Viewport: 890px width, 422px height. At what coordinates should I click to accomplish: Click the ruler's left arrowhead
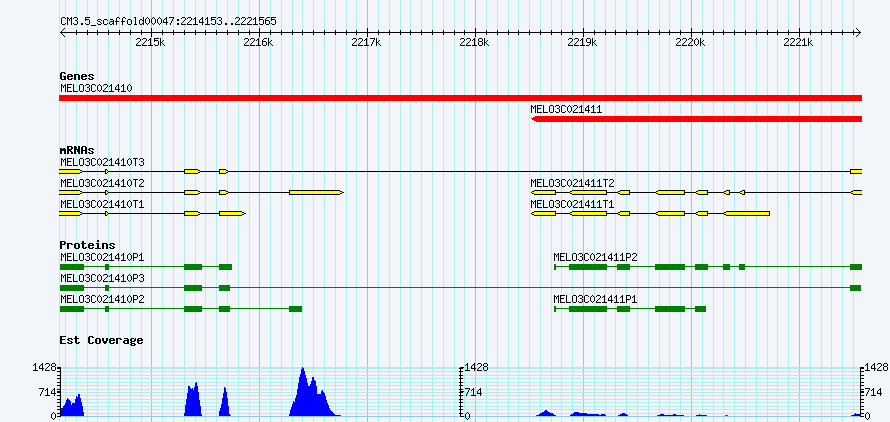point(62,33)
